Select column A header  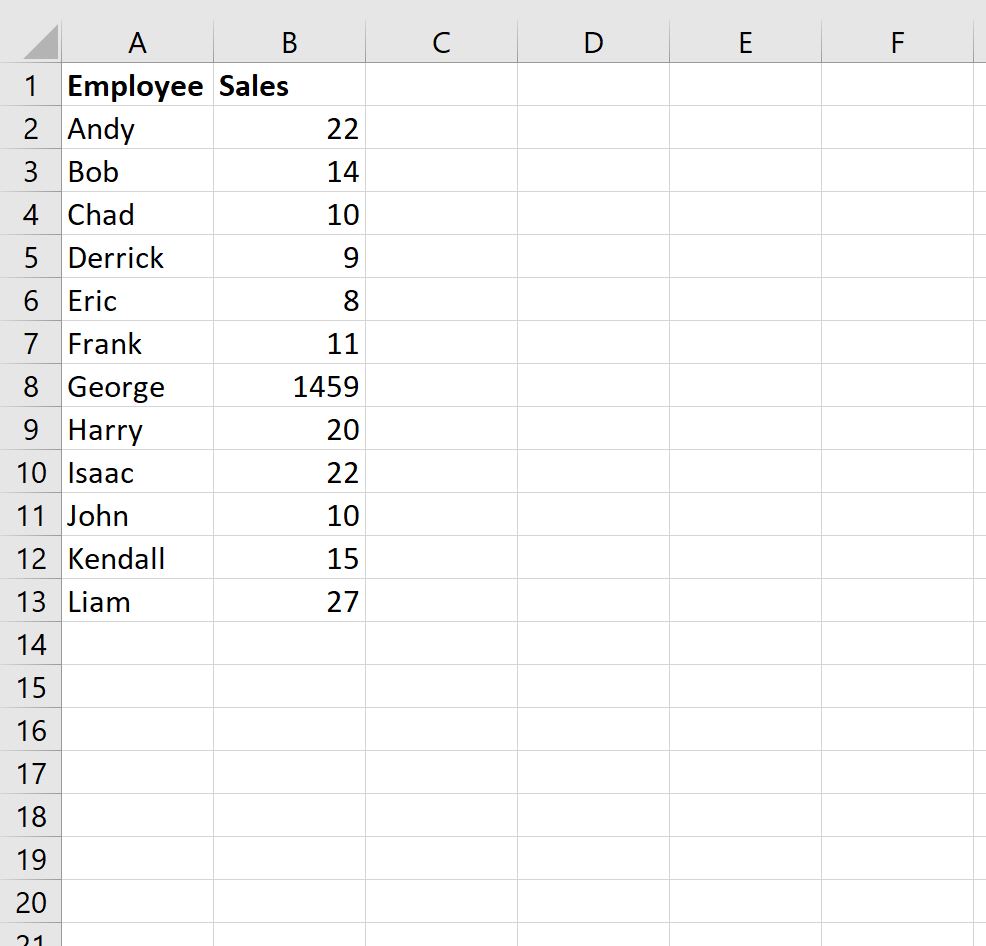138,42
